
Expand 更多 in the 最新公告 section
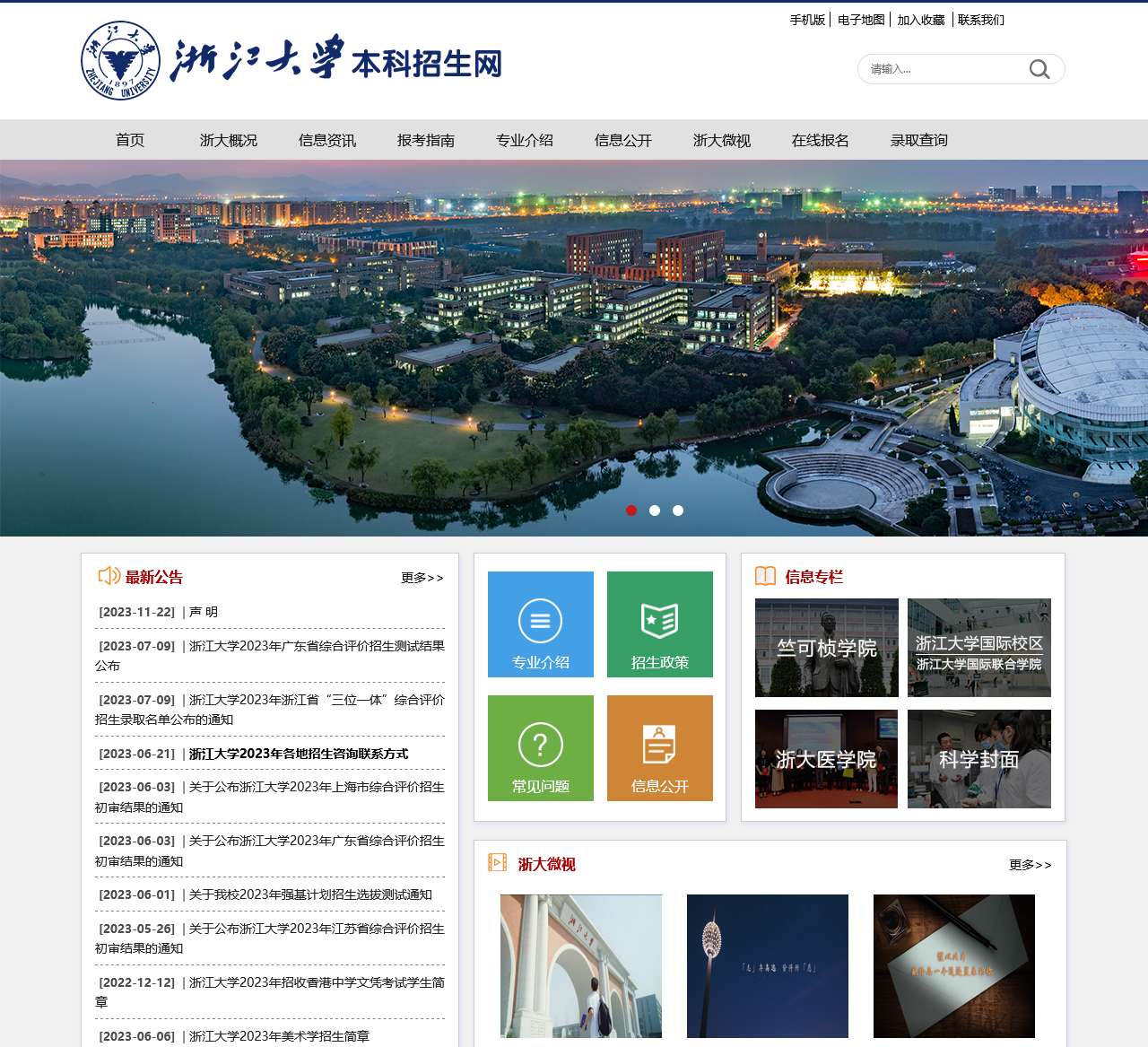(422, 578)
